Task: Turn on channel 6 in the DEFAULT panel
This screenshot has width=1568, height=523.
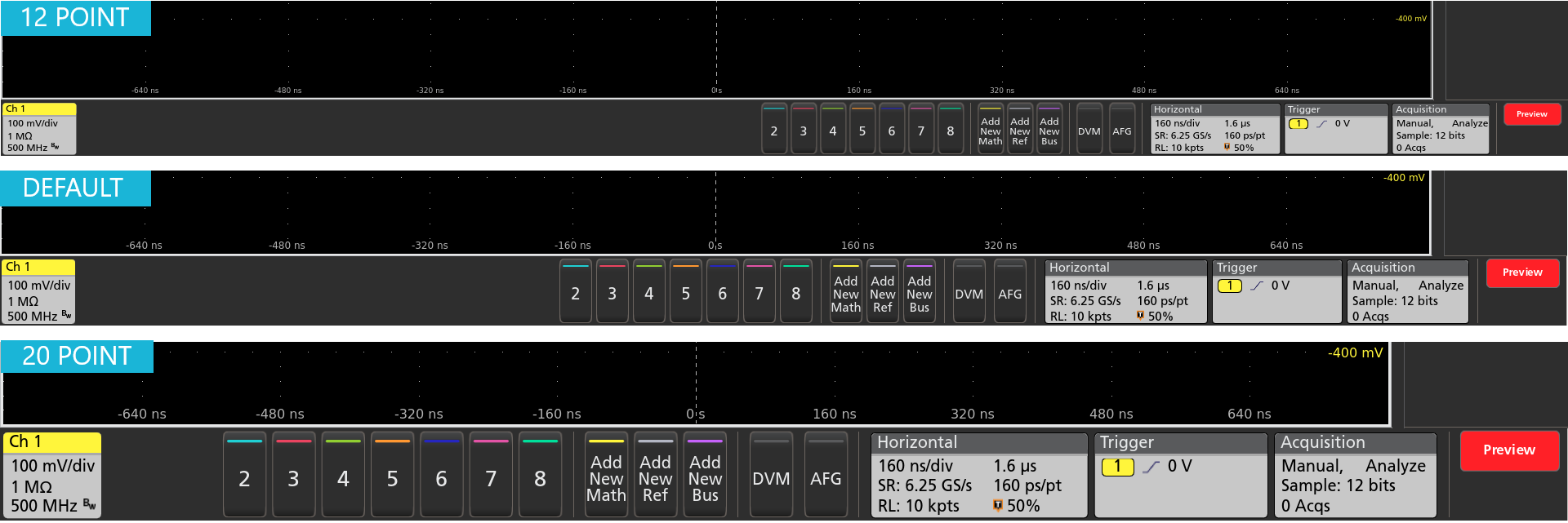Action: [723, 291]
